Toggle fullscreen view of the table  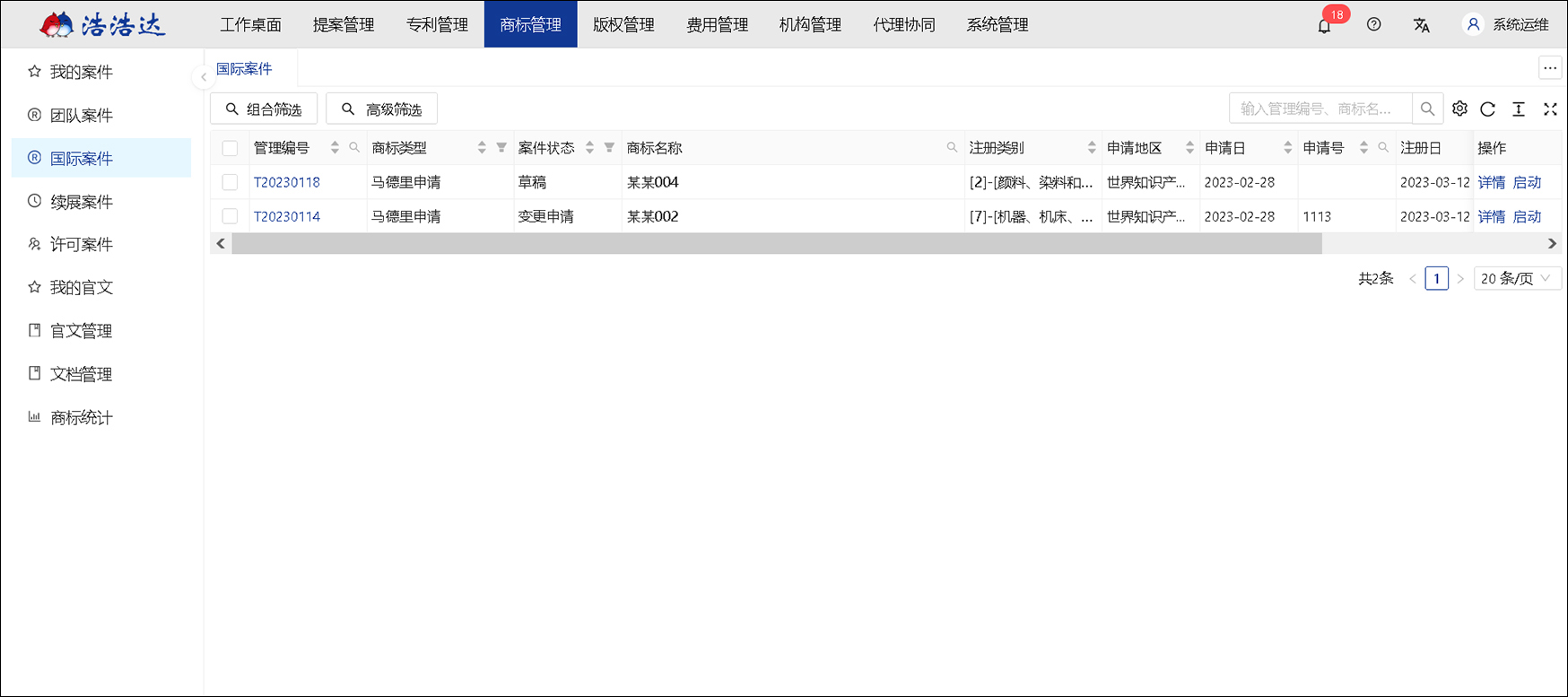1550,109
